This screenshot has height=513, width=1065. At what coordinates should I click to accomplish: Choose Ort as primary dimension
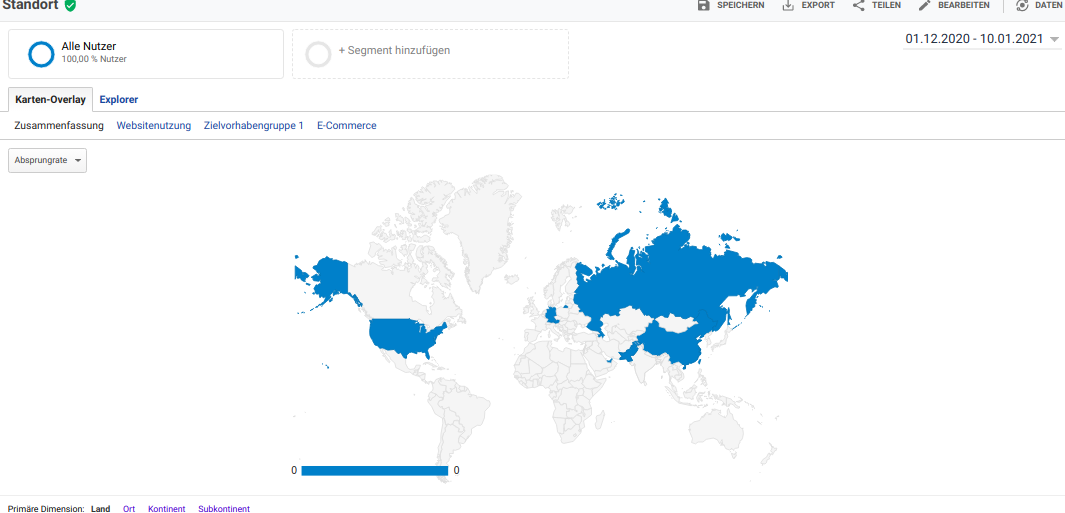129,508
